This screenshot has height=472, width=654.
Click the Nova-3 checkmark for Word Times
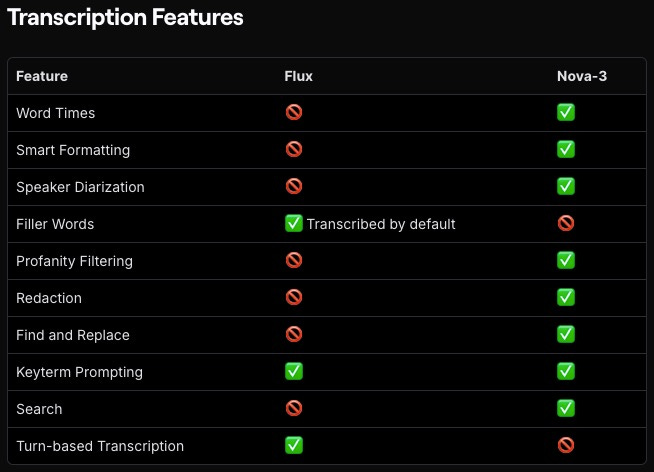(x=566, y=112)
